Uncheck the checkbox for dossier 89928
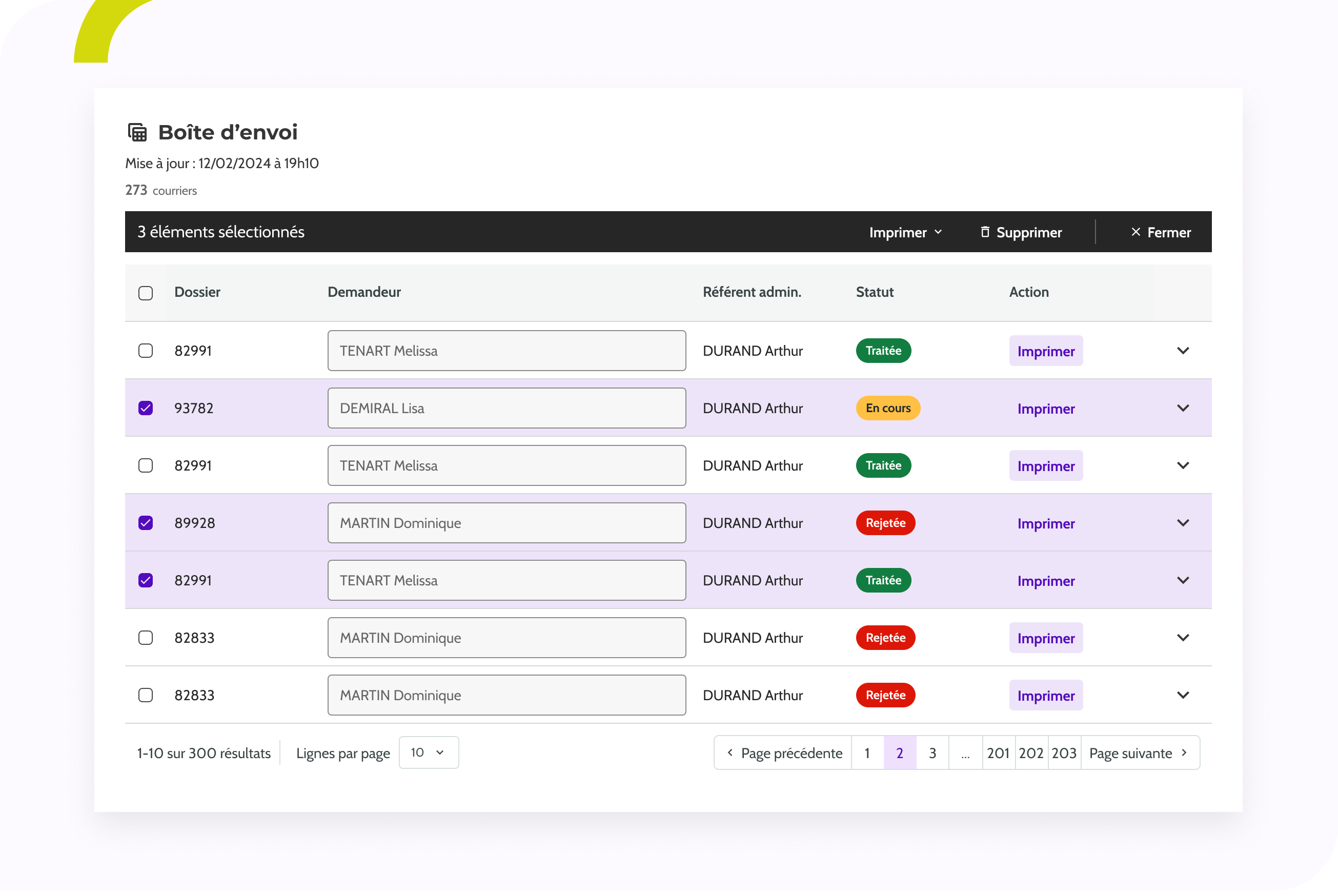Screen dimensions: 1338x896 click(x=146, y=523)
